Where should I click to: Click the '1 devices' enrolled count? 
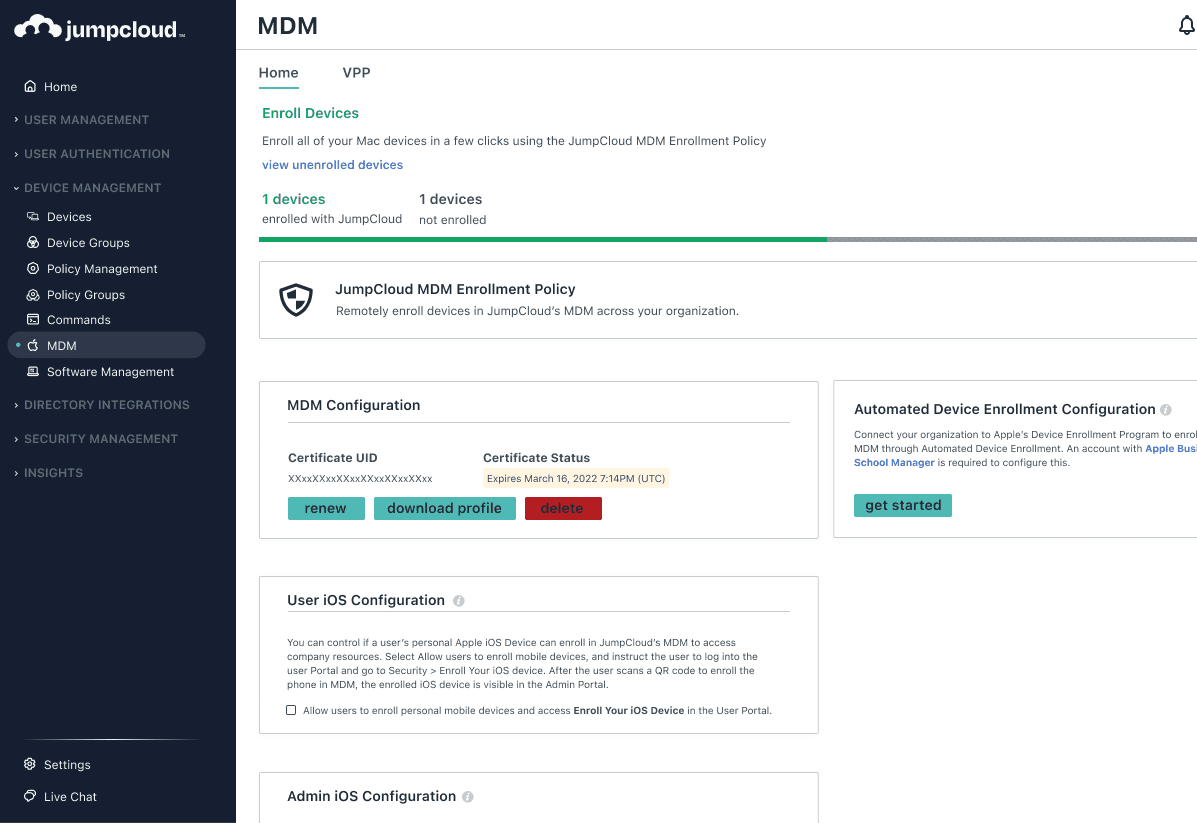coord(293,199)
